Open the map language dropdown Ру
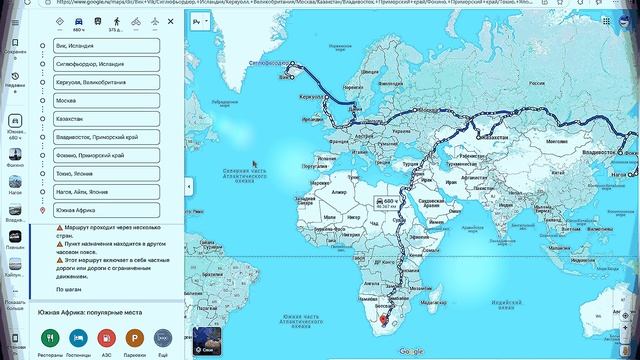The height and width of the screenshot is (360, 640). 200,22
